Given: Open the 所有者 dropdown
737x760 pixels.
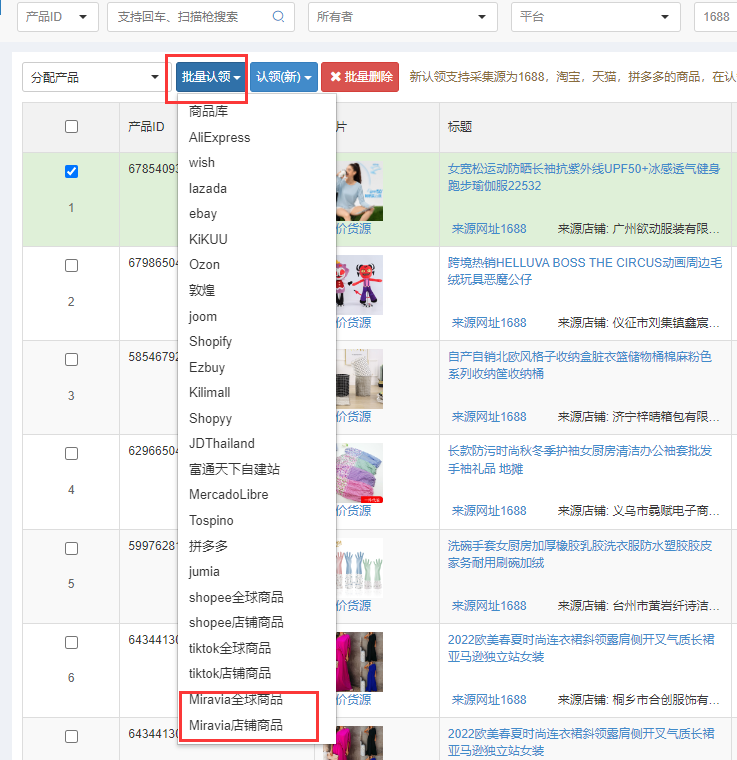Looking at the screenshot, I should 403,17.
